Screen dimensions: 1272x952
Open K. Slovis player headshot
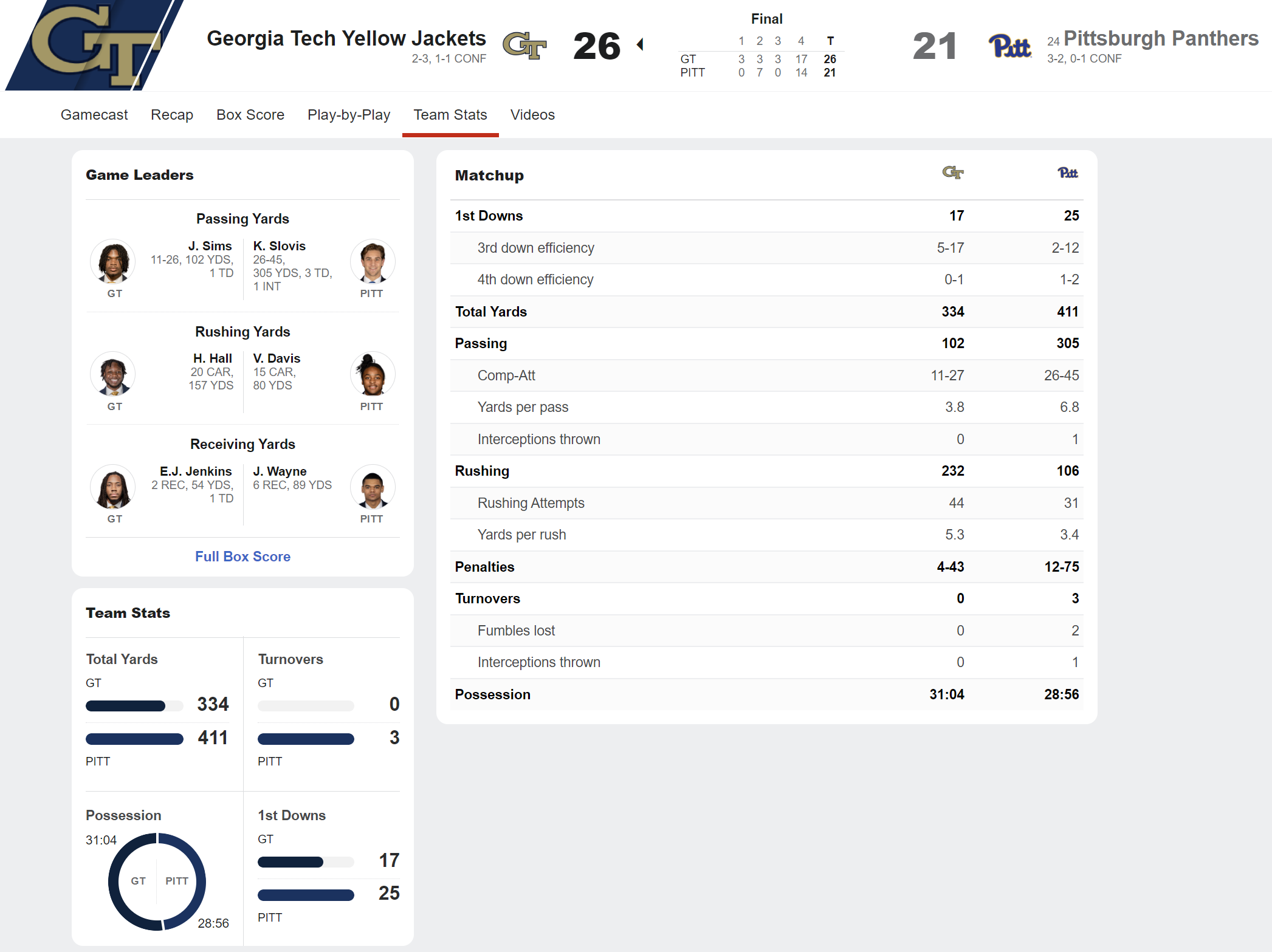(x=373, y=262)
